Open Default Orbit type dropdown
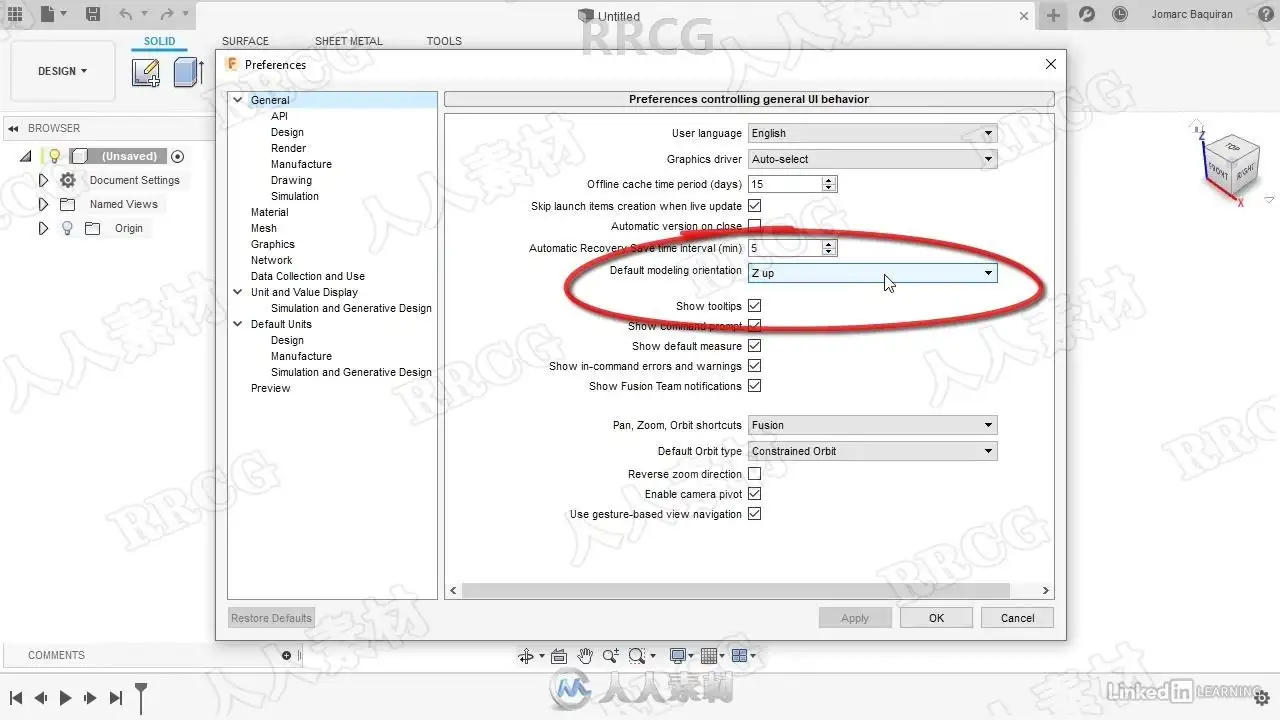 point(872,451)
